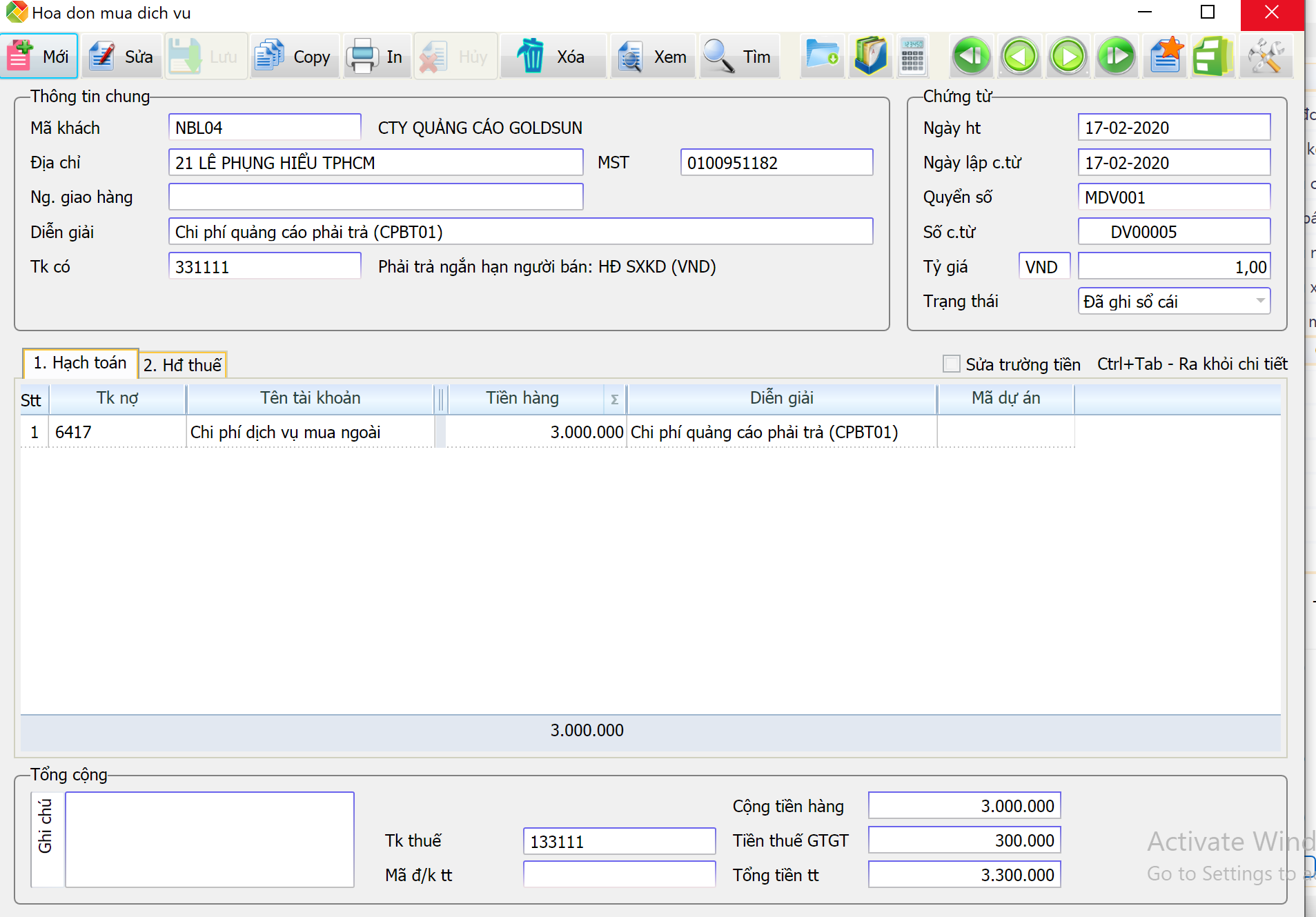This screenshot has height=917, width=1316.
Task: Click the In printer icon
Action: tap(362, 57)
